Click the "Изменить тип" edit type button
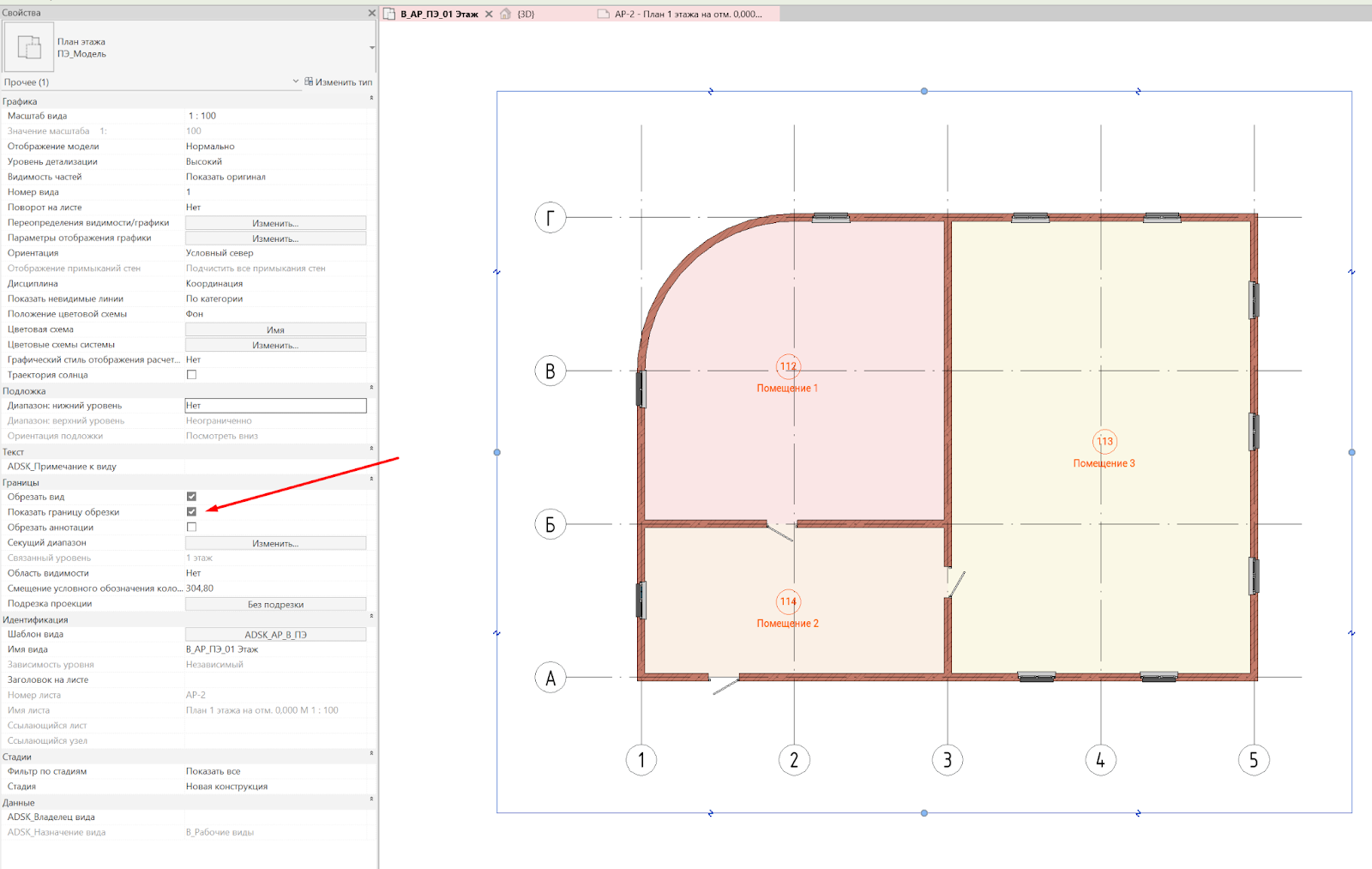1372x869 pixels. click(x=339, y=82)
